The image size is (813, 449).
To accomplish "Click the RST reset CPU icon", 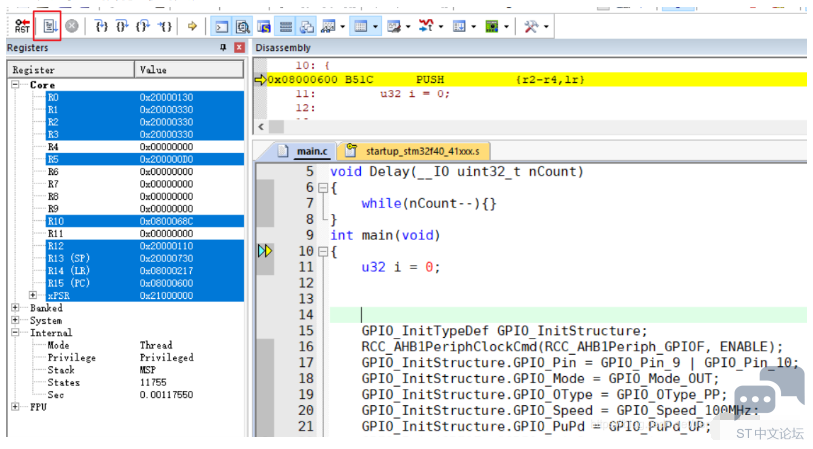I will 22,26.
